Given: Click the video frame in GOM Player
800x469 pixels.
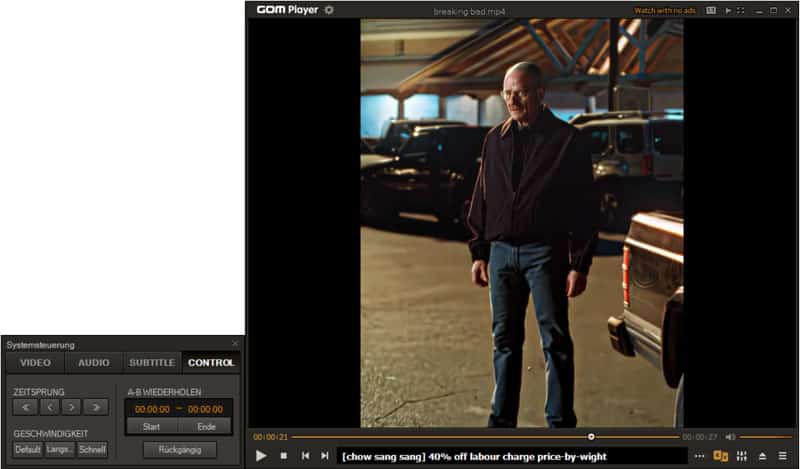Looking at the screenshot, I should (521, 223).
